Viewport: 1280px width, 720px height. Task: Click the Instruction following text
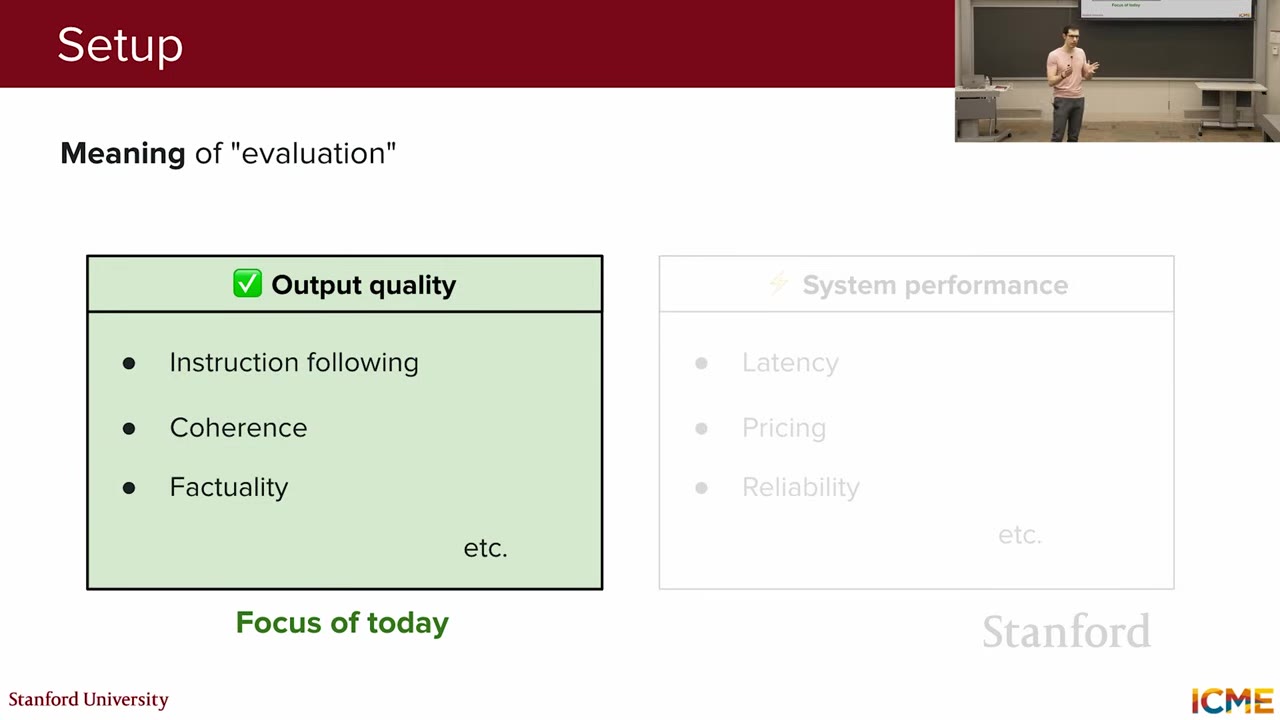pos(294,362)
